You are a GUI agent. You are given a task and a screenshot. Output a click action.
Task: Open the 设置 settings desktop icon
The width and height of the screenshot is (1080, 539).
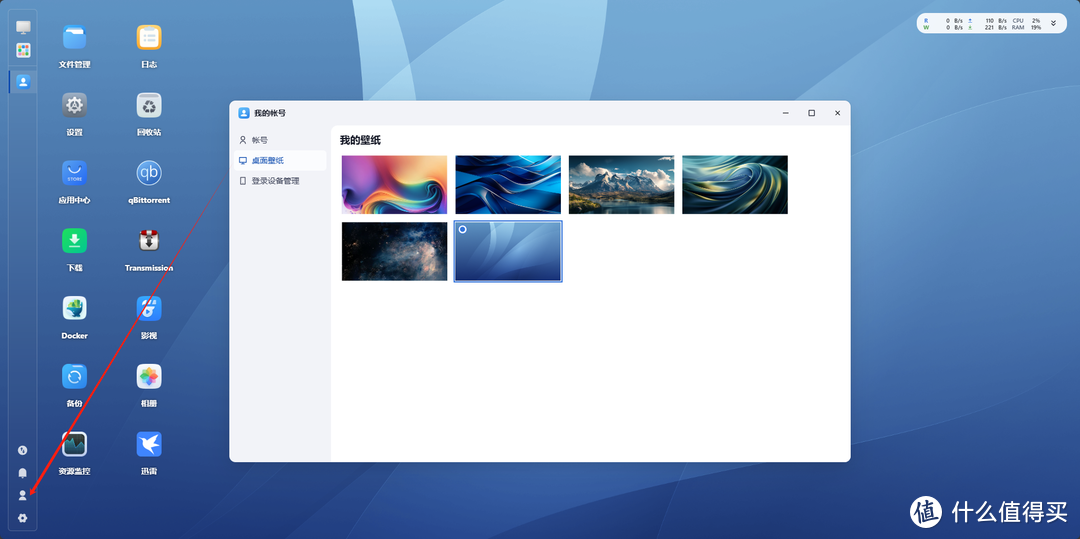coord(74,105)
